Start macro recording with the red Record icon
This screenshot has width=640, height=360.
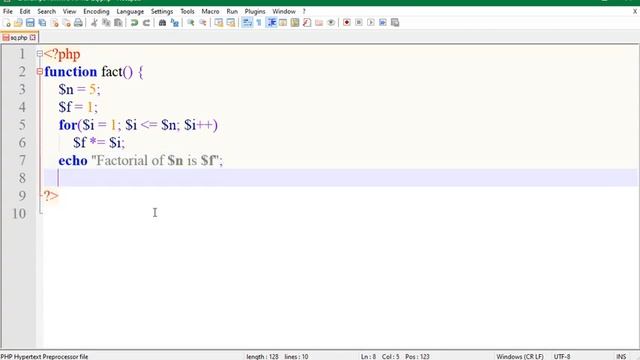click(x=347, y=23)
